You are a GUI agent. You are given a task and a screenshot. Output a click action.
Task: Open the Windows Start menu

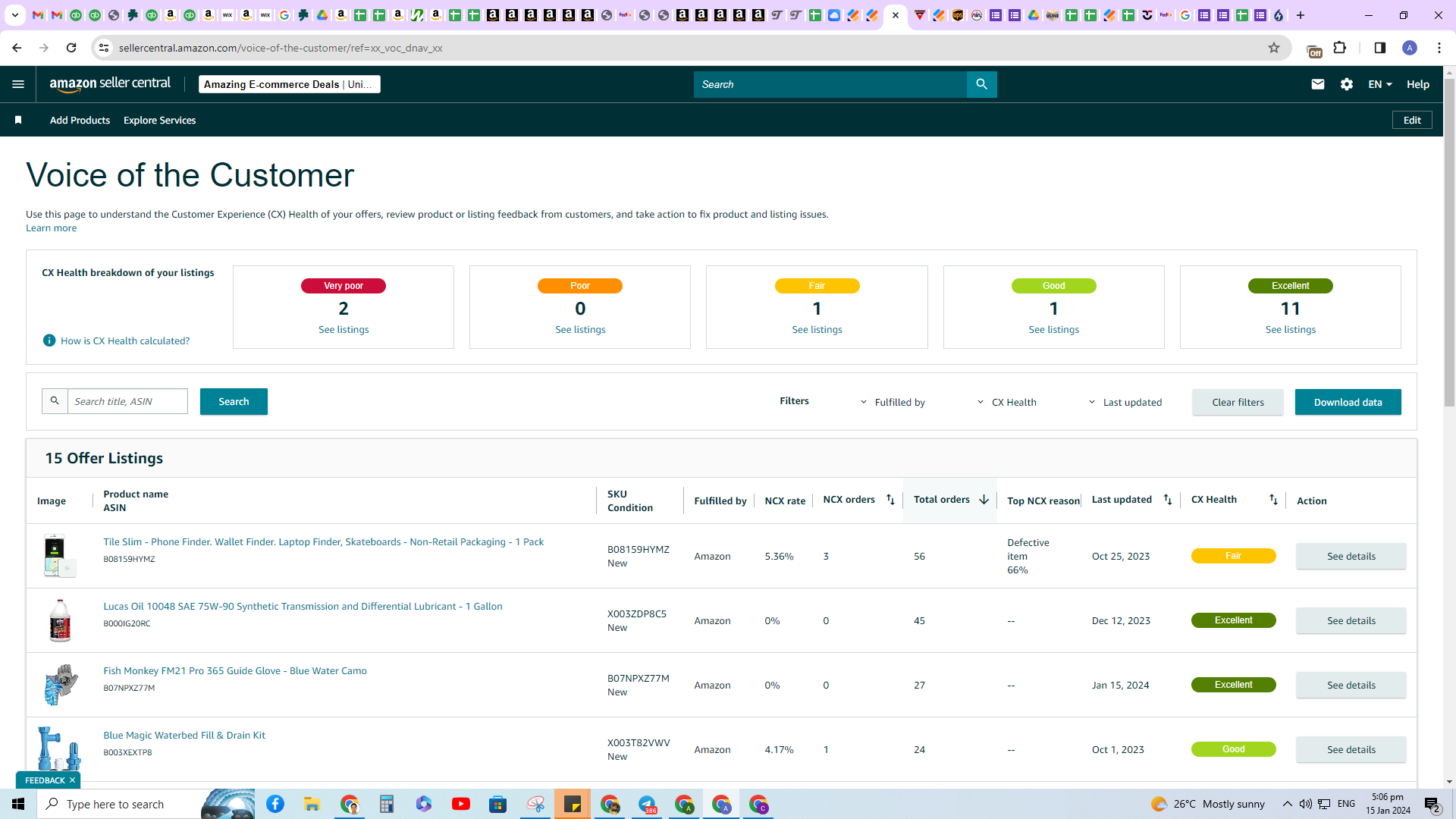point(18,804)
